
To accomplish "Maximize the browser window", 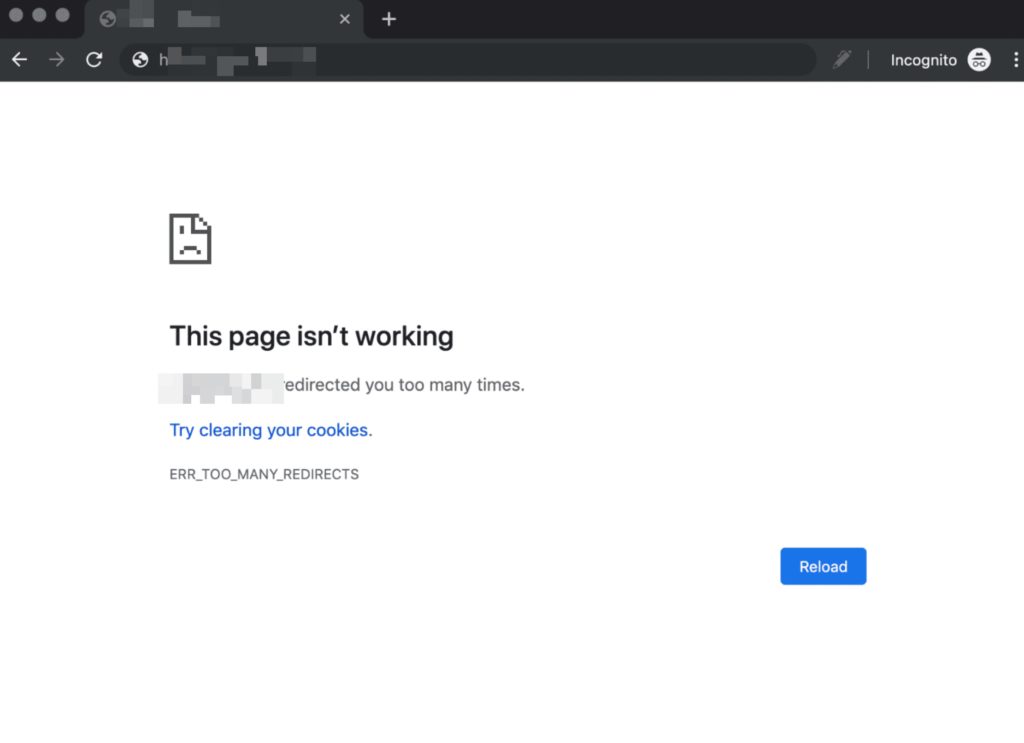I will coord(62,15).
